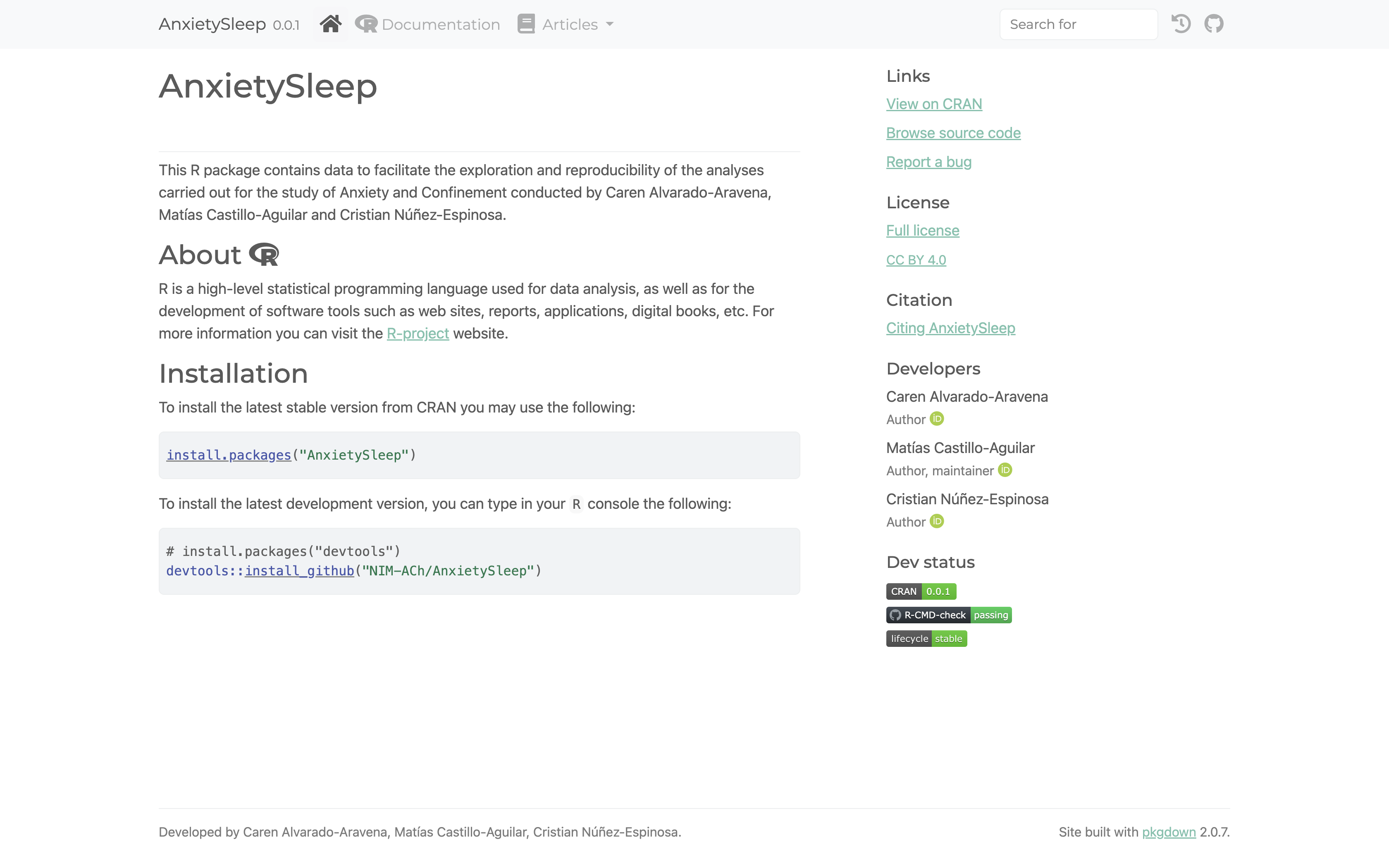Click the AnxietySleep brand title in navbar
Screen dimensions: 1389x868
[x=212, y=24]
